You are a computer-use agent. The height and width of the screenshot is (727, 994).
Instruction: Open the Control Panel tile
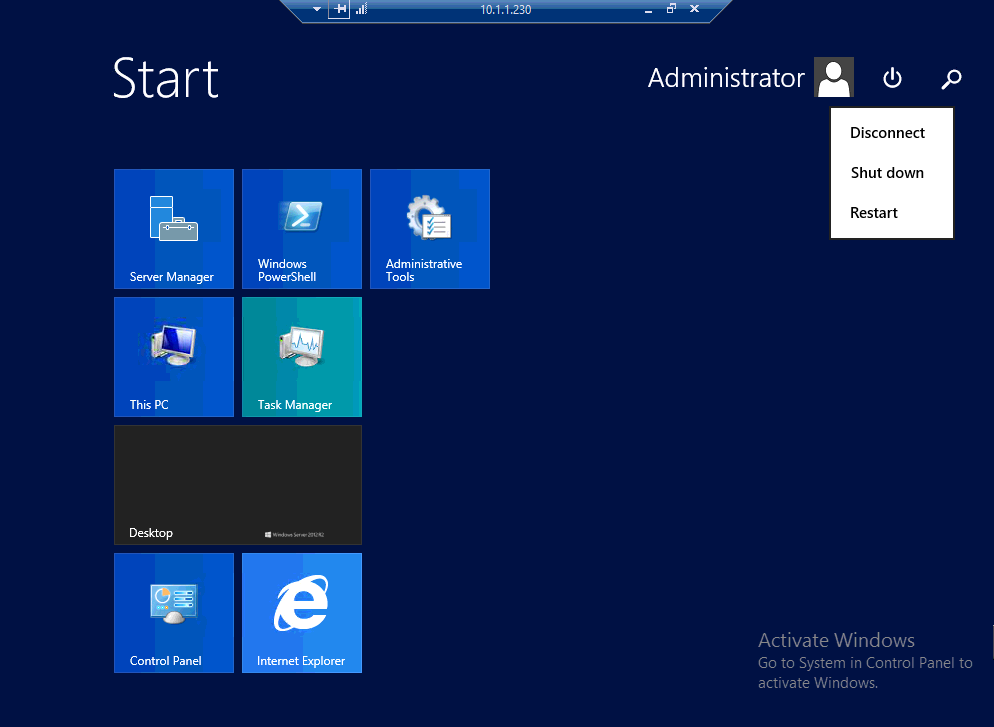click(x=174, y=613)
